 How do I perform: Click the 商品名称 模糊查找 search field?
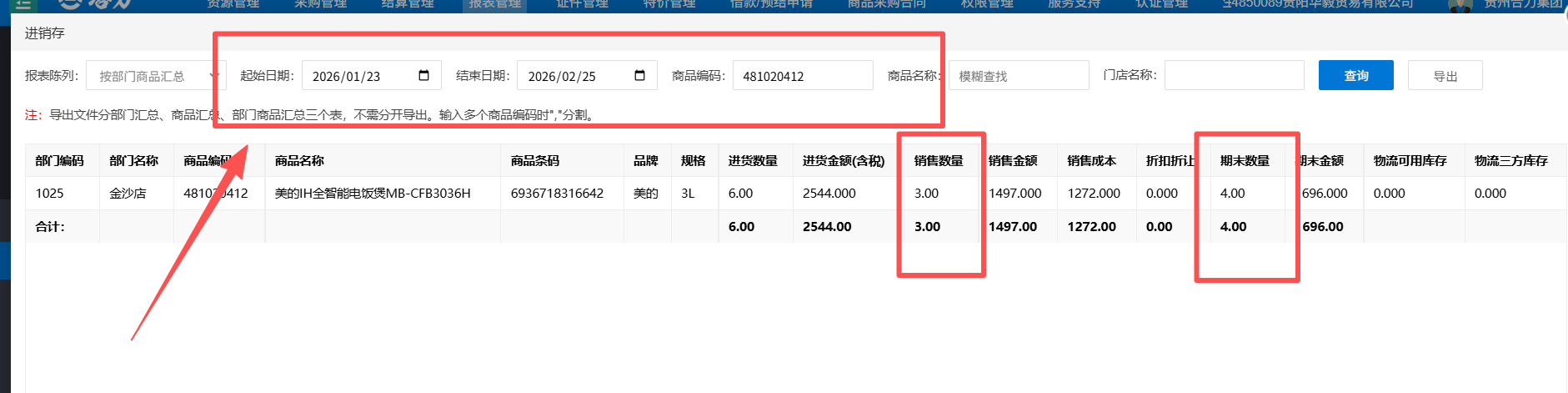click(1018, 76)
